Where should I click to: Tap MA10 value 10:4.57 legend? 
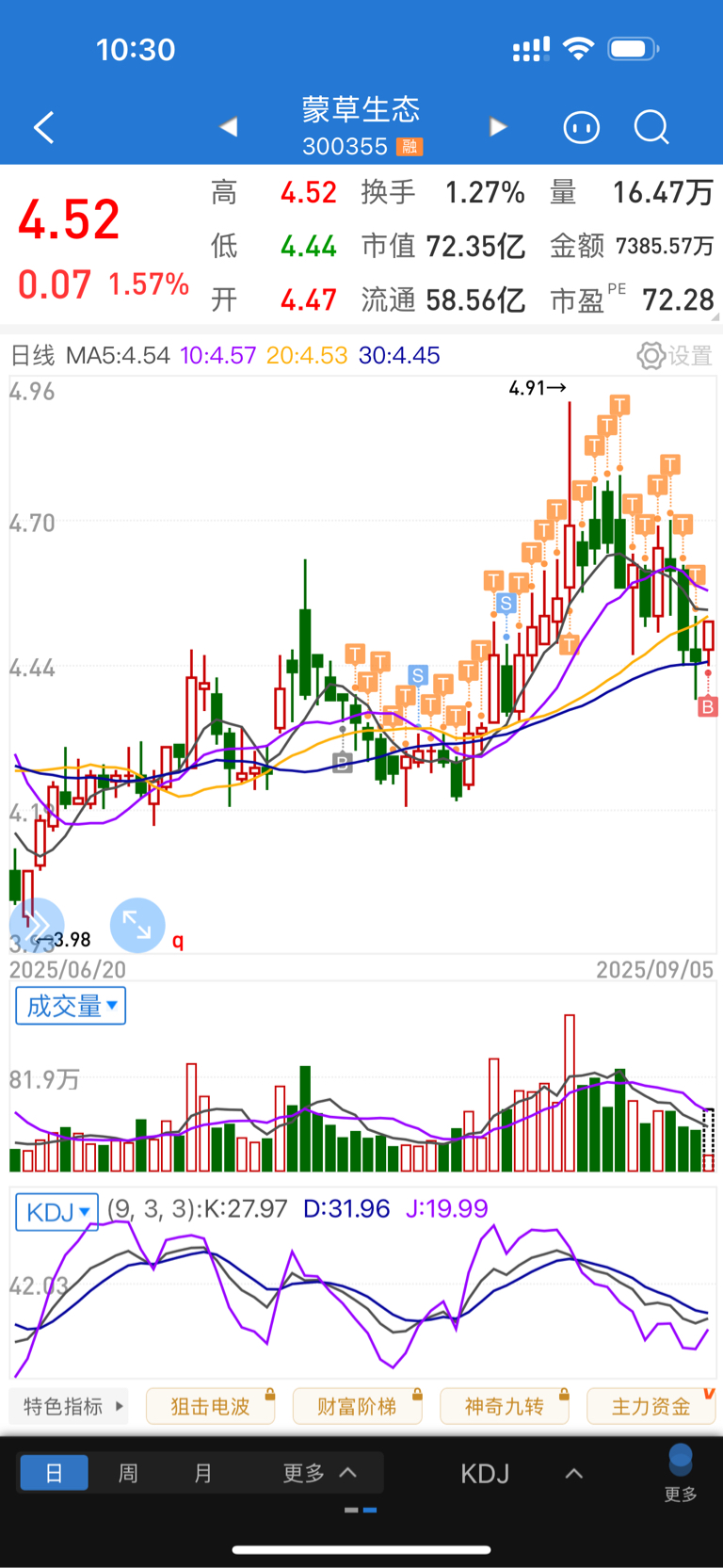218,356
